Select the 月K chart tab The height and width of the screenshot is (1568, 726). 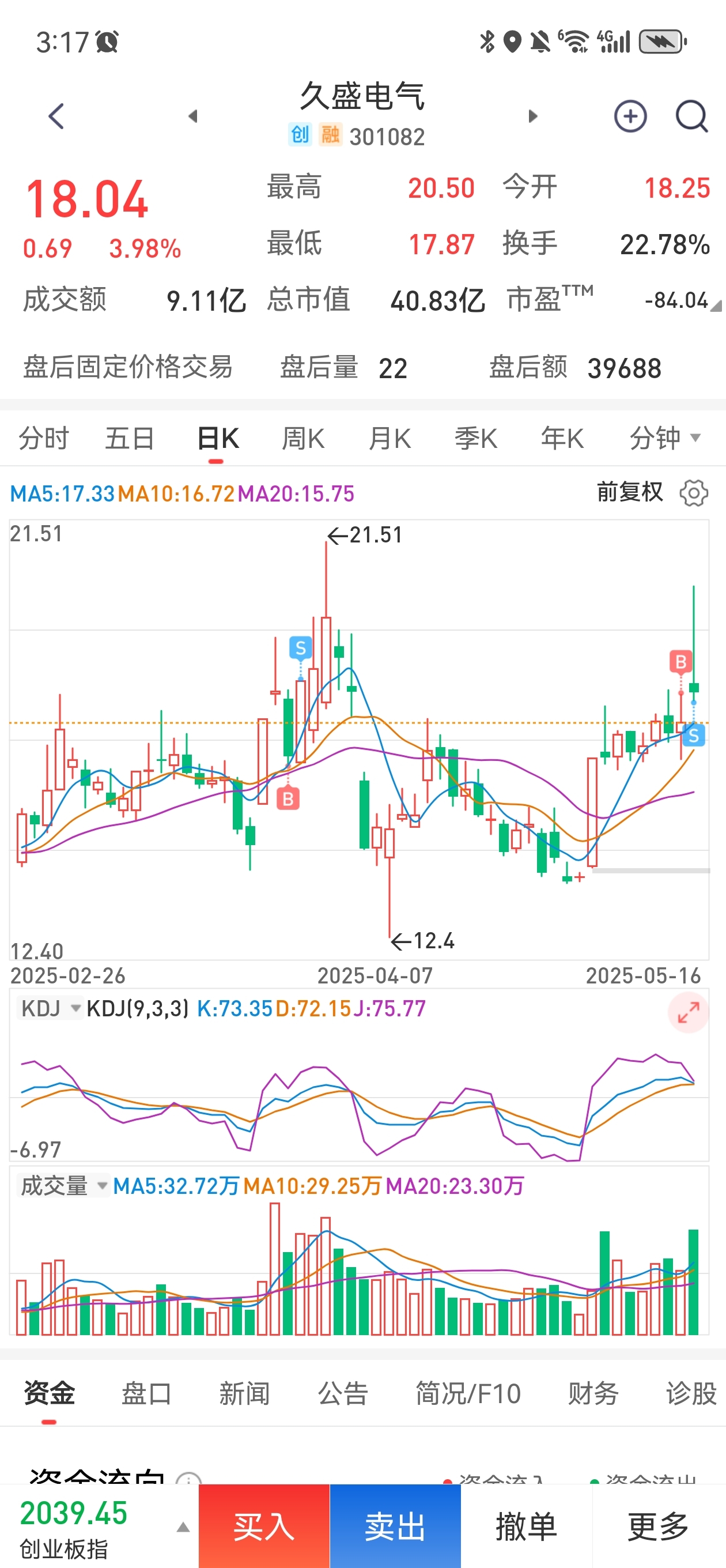click(390, 438)
